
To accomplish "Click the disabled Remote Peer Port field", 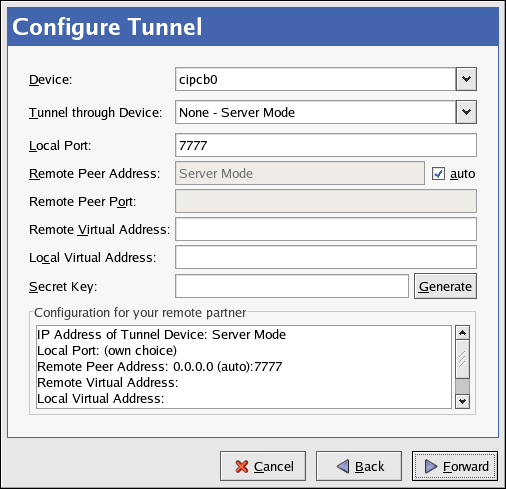I will tap(326, 201).
